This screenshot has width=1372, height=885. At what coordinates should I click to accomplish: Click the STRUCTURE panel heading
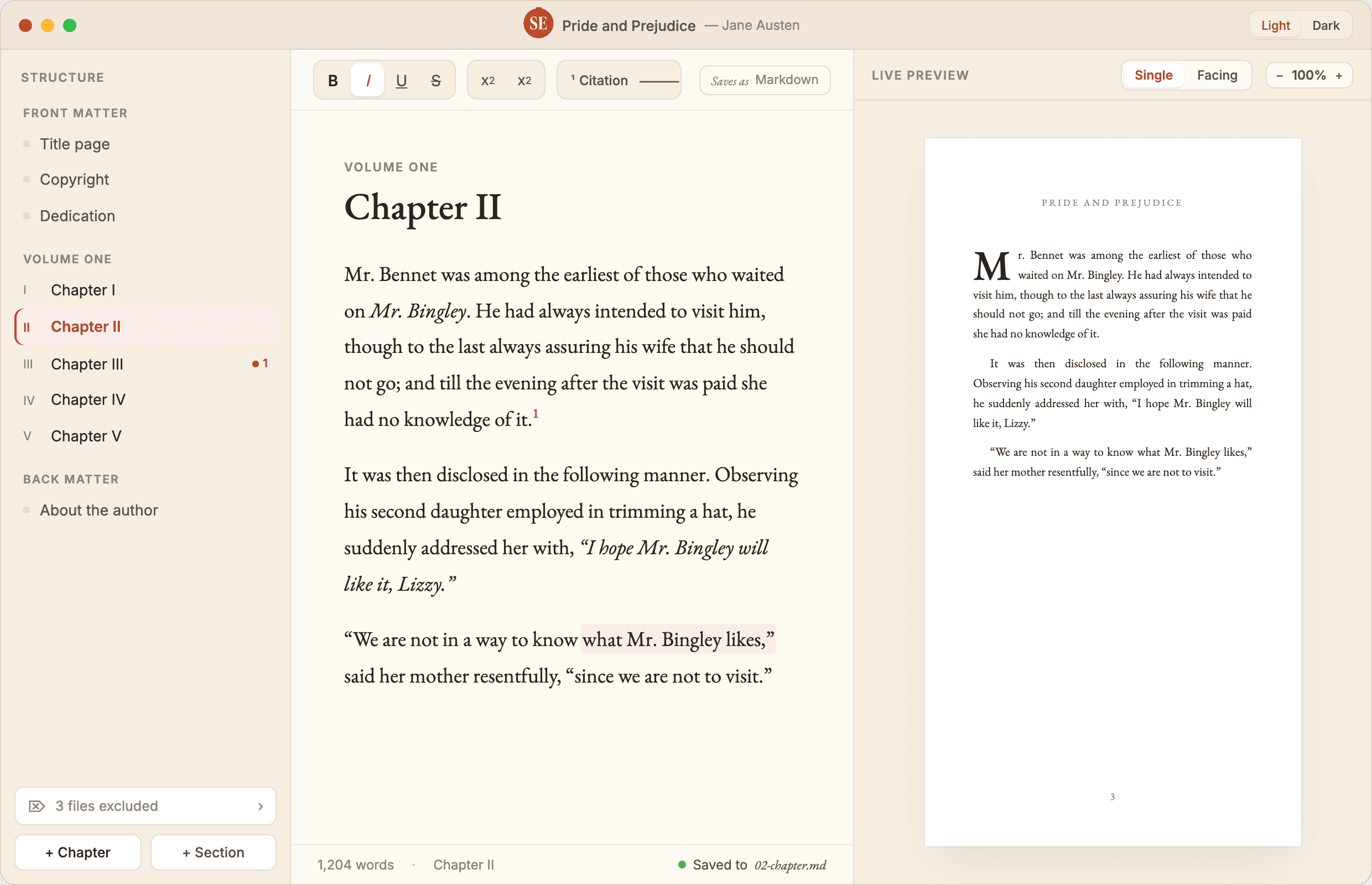(63, 77)
